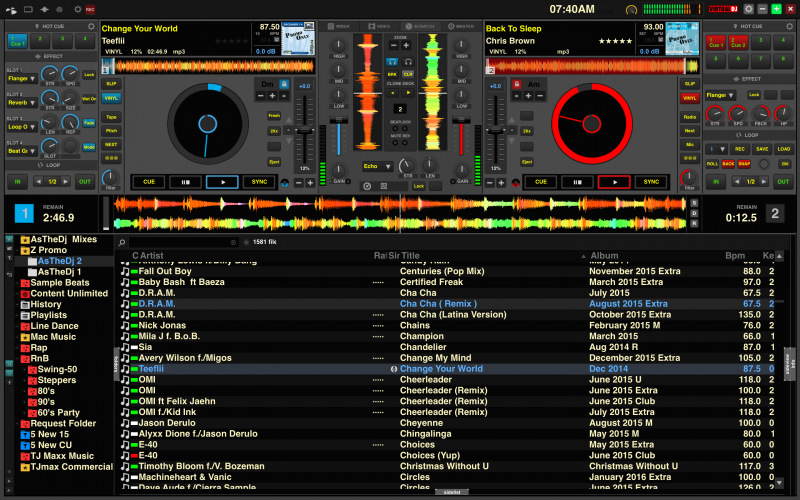Toggle right deck SNAP loop button
This screenshot has height=500, width=800.
coord(744,164)
